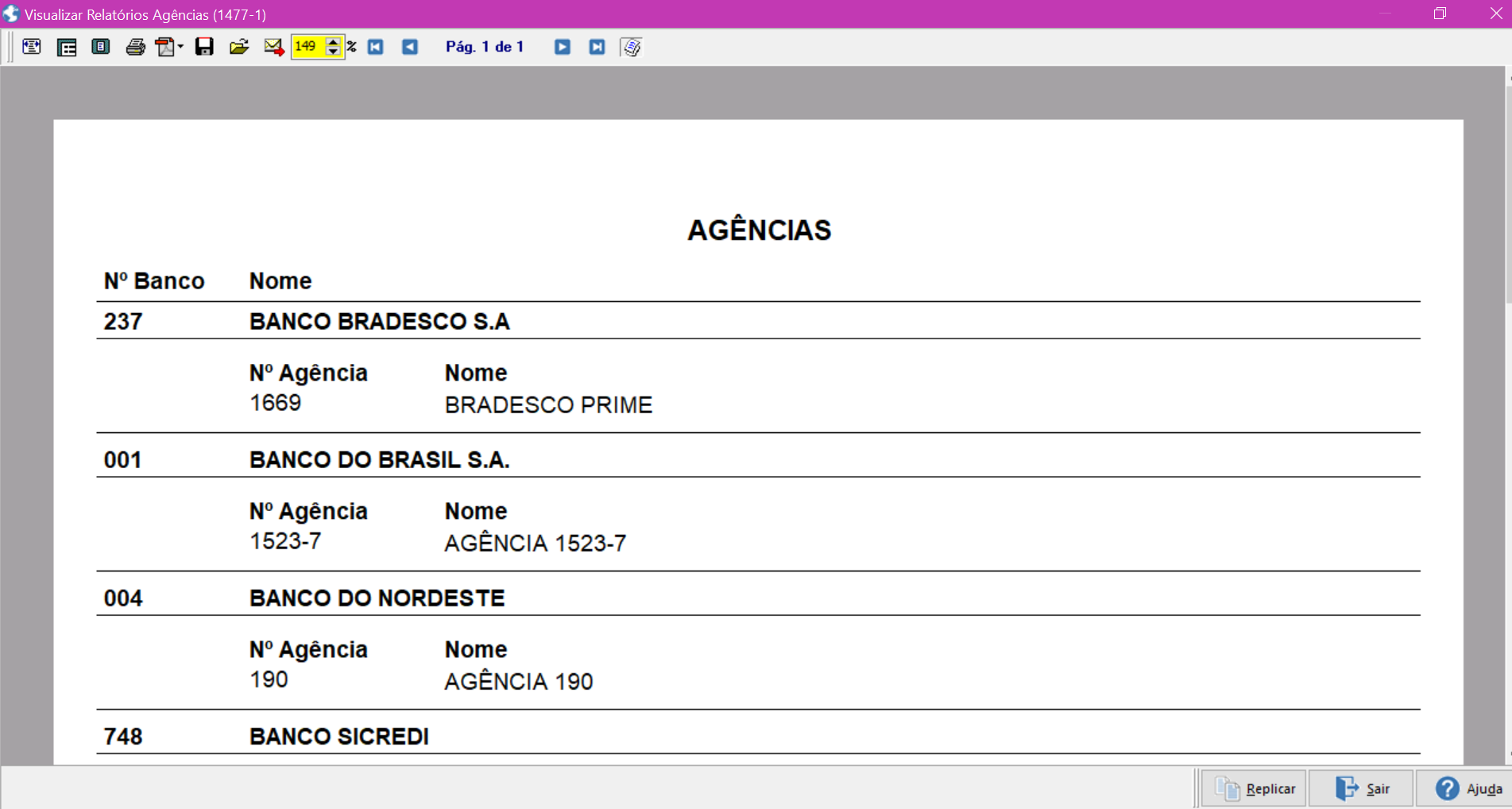Close the Visualizar Relatórios window

point(1495,14)
